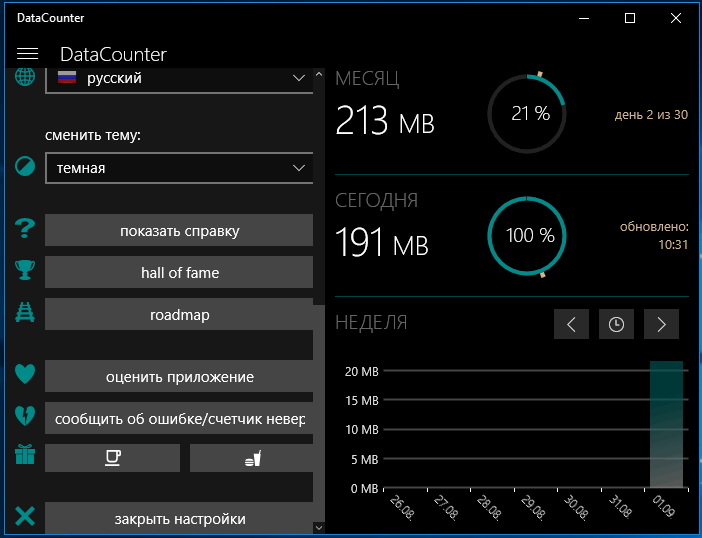The width and height of the screenshot is (702, 538).
Task: Click the 100 % daily usage ring
Action: 527,235
